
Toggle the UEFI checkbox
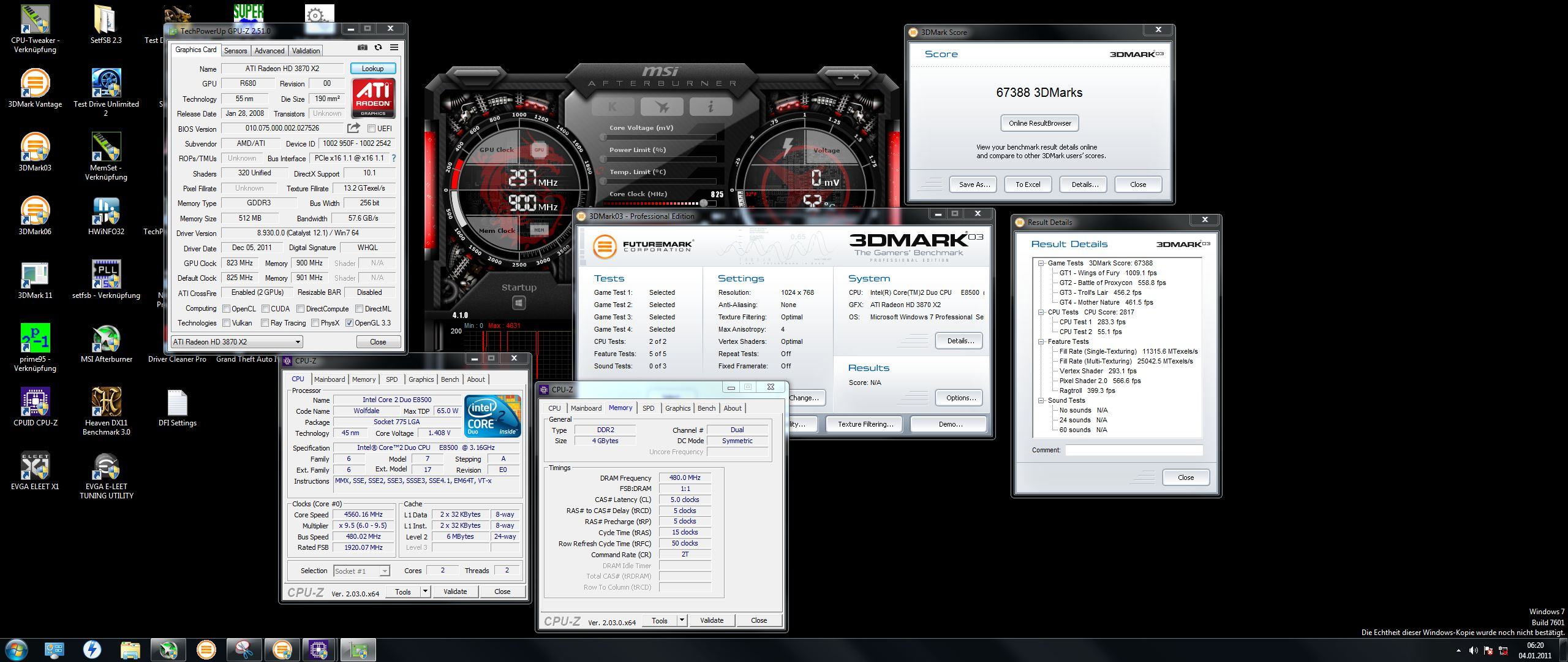pyautogui.click(x=371, y=129)
